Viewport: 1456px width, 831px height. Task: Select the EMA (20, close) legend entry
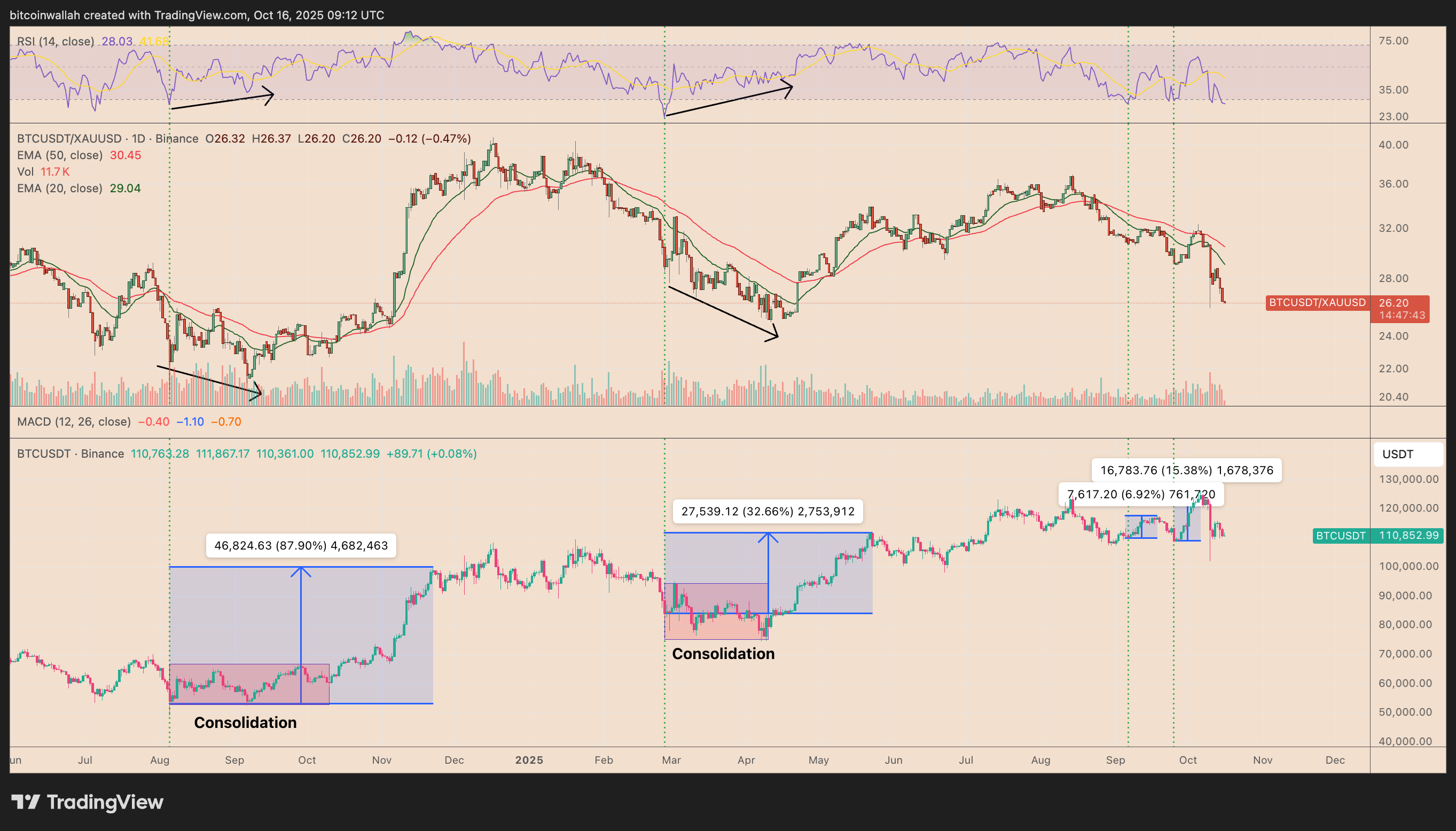[60, 189]
